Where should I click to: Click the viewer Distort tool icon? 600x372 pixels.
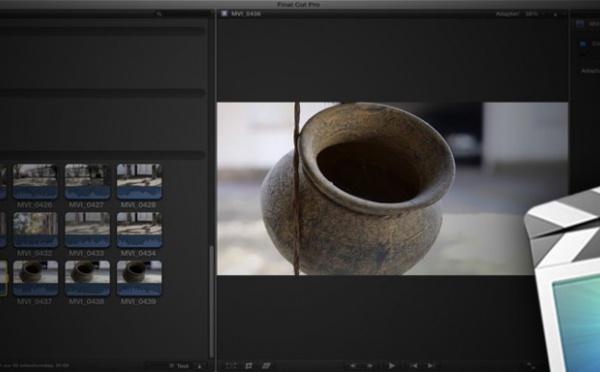(x=266, y=366)
